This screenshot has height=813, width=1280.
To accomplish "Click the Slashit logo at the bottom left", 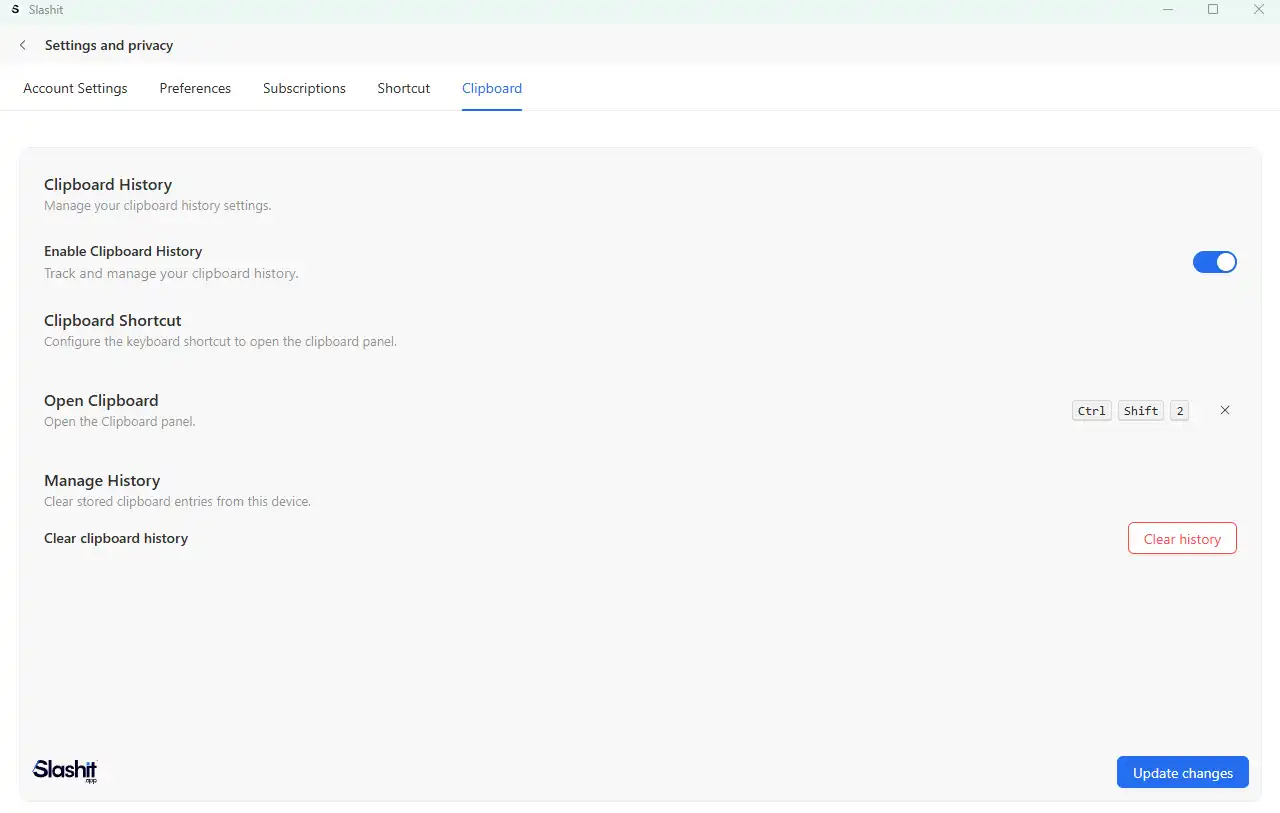I will pos(65,770).
